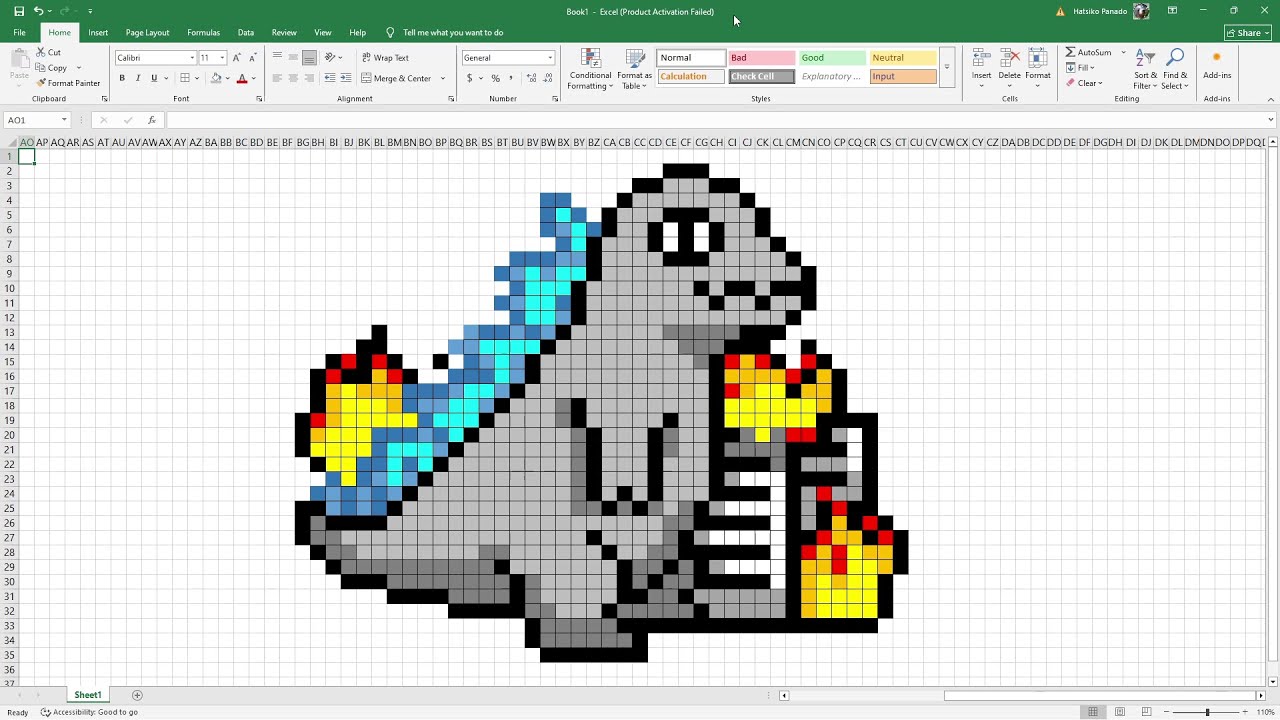
Task: Open Sort & Filter menu
Action: [x=1146, y=69]
